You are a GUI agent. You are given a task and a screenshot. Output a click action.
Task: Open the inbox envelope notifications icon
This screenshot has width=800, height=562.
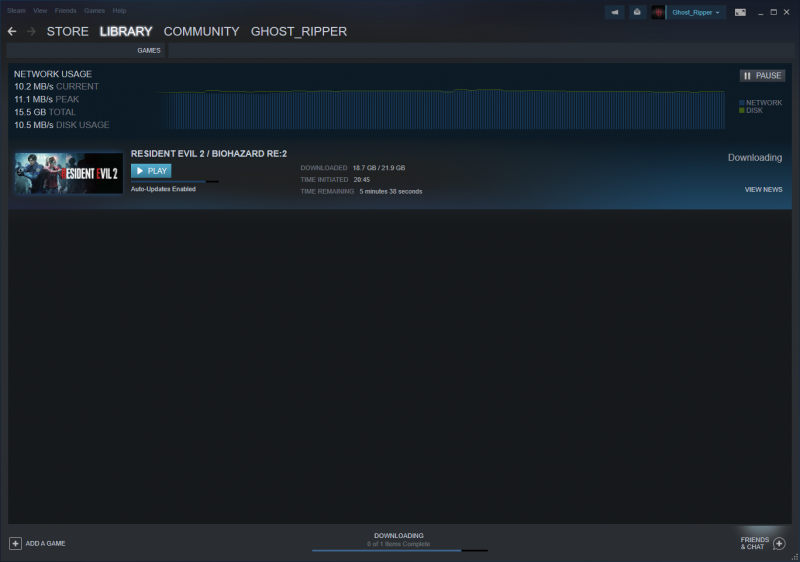coord(636,12)
